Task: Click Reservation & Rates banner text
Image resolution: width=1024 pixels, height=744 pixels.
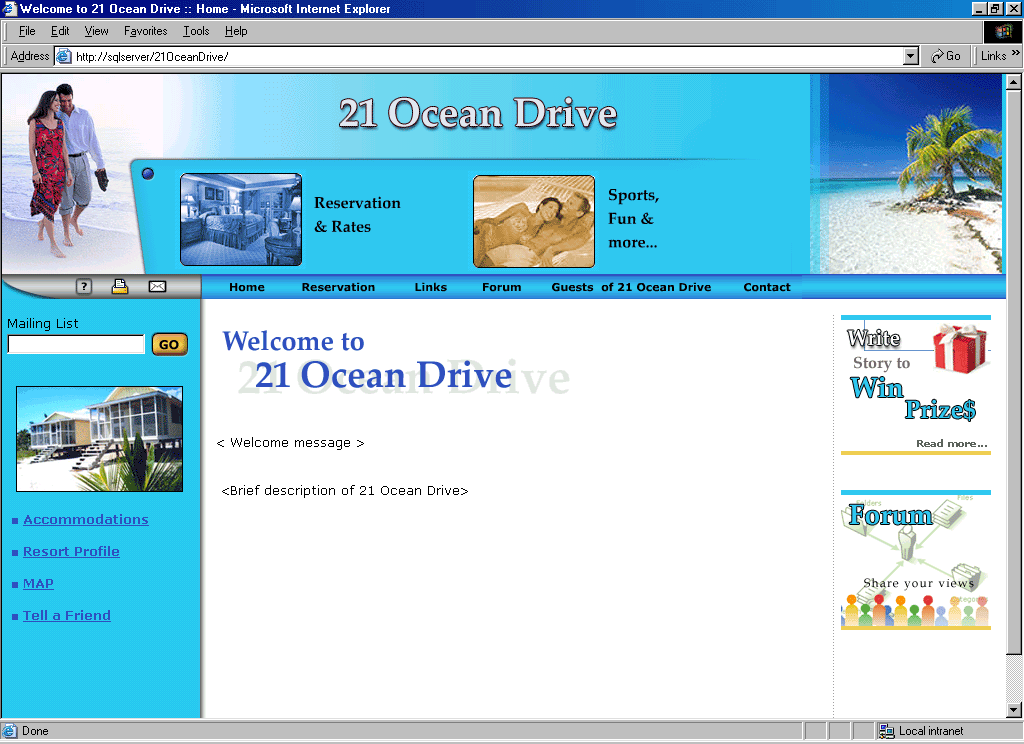Action: [x=357, y=214]
